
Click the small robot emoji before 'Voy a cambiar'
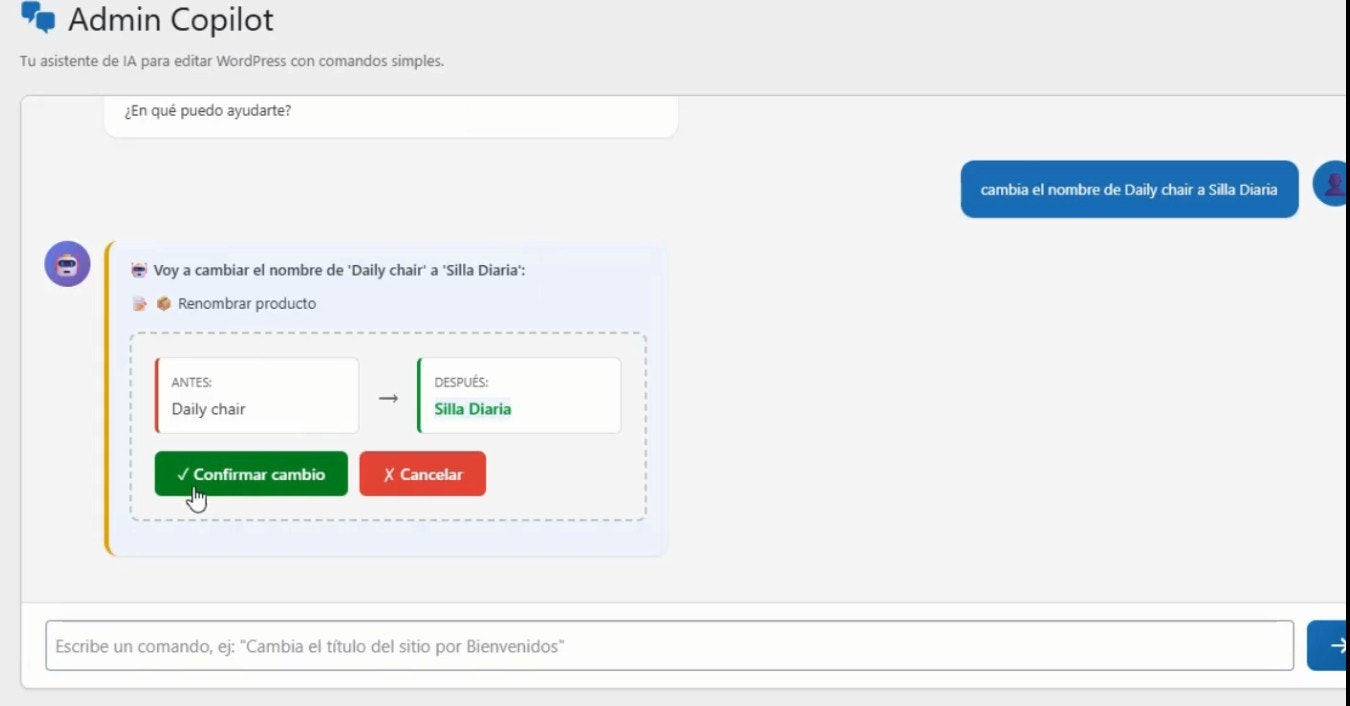point(139,270)
